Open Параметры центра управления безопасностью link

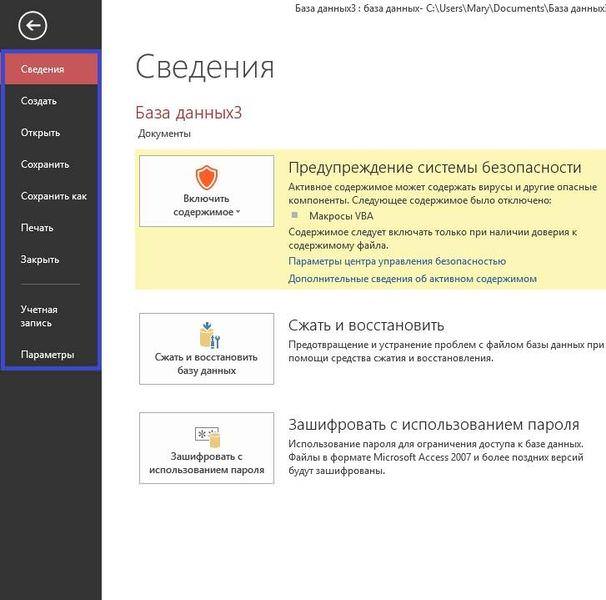click(x=397, y=261)
